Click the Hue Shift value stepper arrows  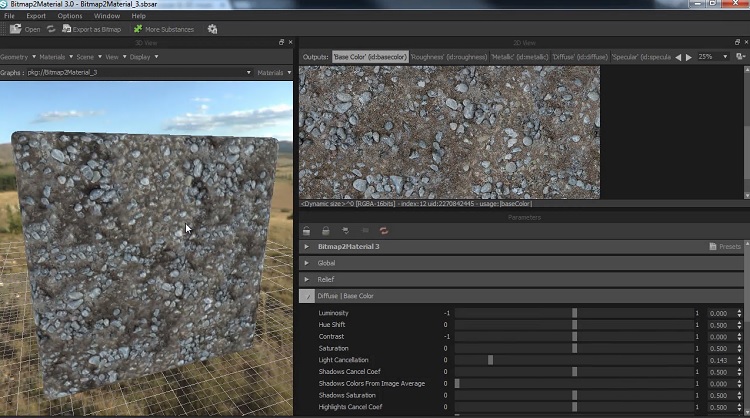[x=739, y=325]
